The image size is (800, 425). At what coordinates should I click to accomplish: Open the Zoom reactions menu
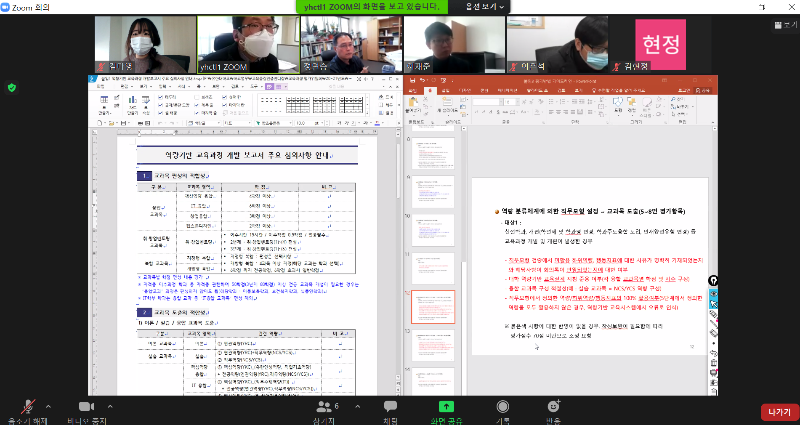tap(553, 406)
